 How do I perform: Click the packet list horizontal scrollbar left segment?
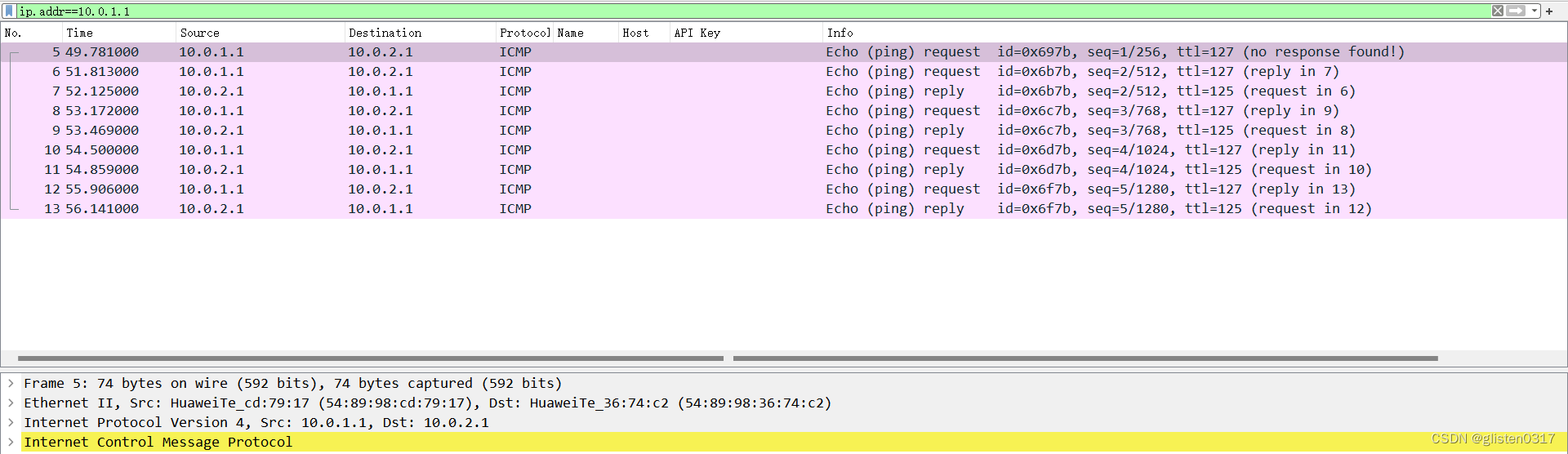coord(371,358)
